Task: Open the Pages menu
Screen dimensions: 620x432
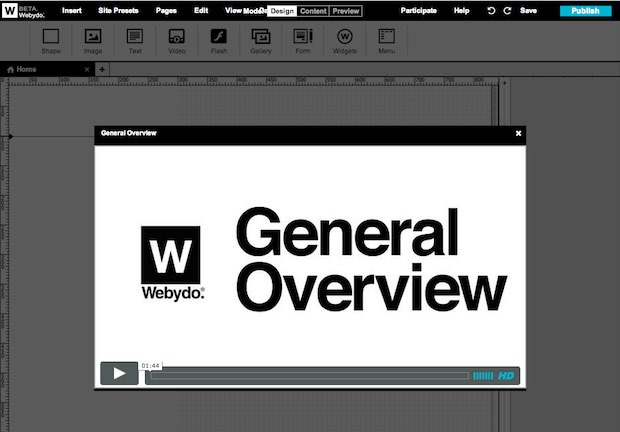Action: coord(166,11)
